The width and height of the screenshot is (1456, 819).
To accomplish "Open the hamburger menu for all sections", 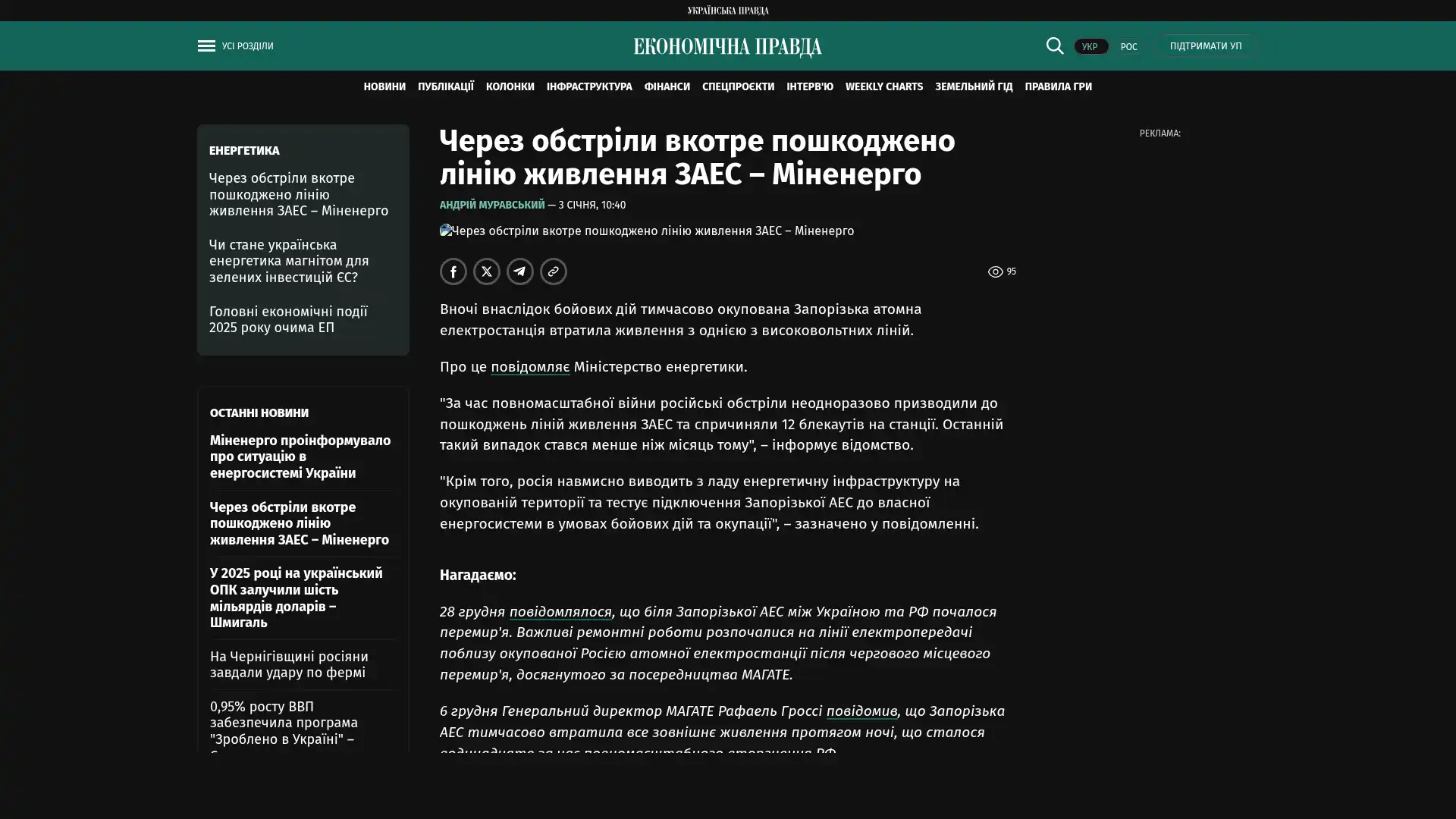I will point(206,46).
